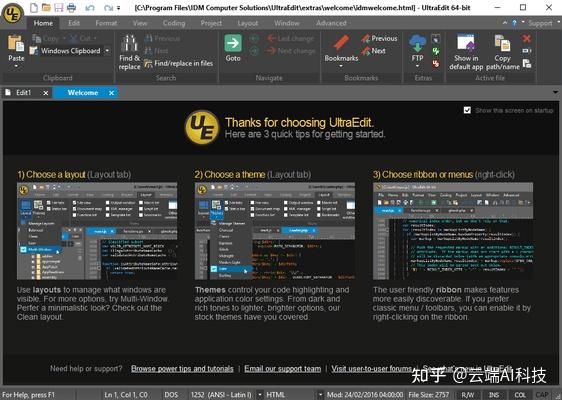The width and height of the screenshot is (562, 400).
Task: Click the green UC UltraCompare icon
Action: click(x=436, y=51)
